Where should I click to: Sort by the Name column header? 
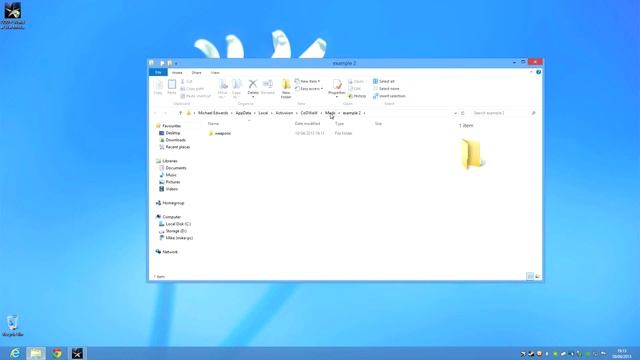[213, 123]
